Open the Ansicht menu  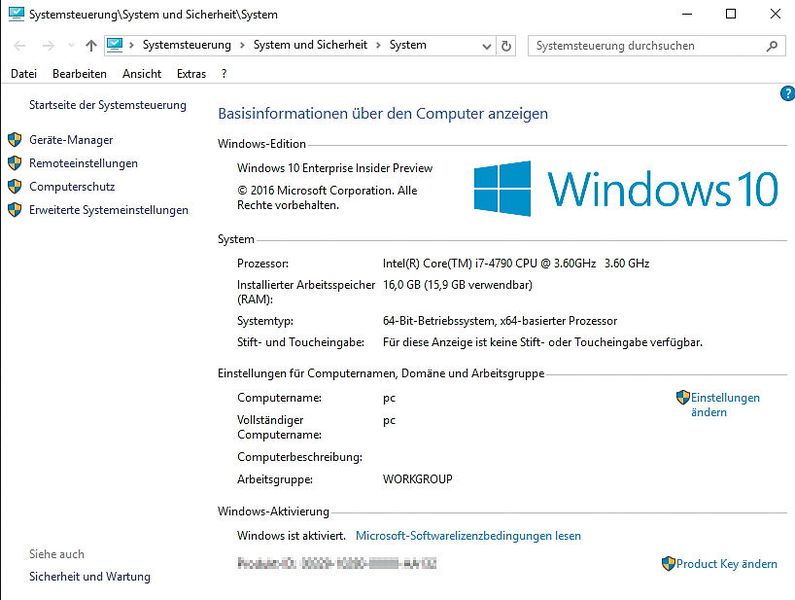point(141,74)
